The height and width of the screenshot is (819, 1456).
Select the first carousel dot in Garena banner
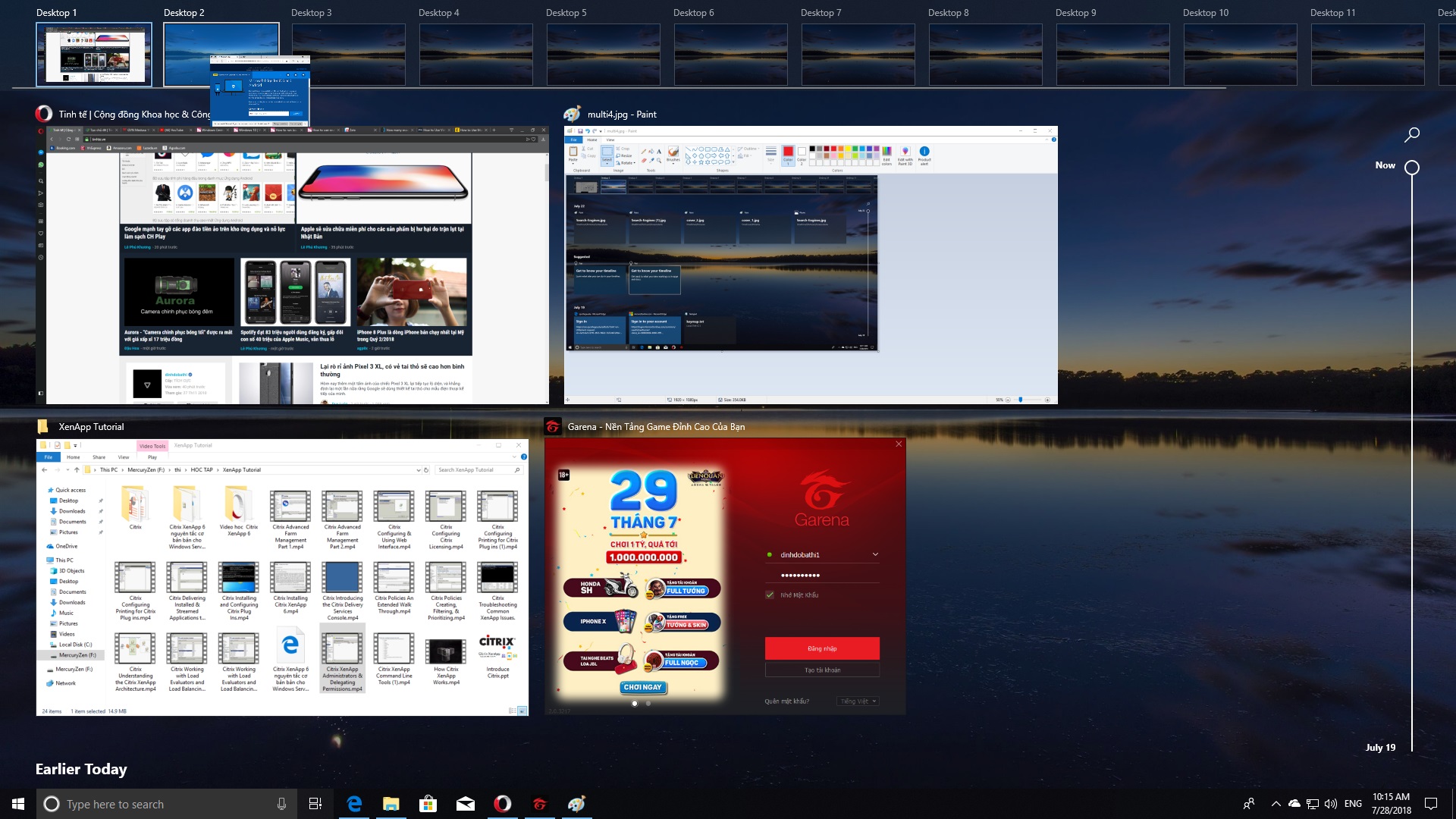pos(635,703)
